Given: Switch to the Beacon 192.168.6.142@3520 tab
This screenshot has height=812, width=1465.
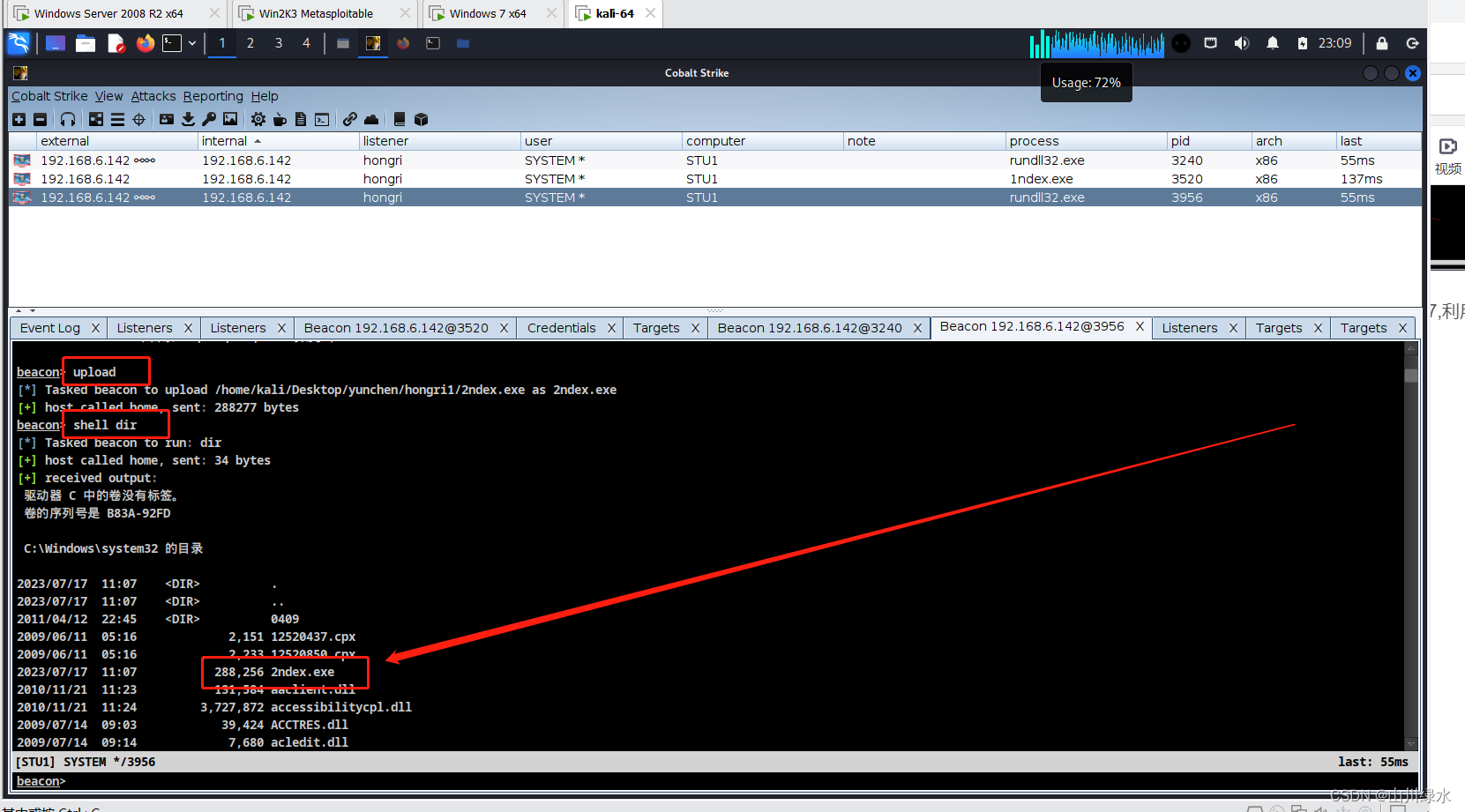Looking at the screenshot, I should (x=396, y=328).
